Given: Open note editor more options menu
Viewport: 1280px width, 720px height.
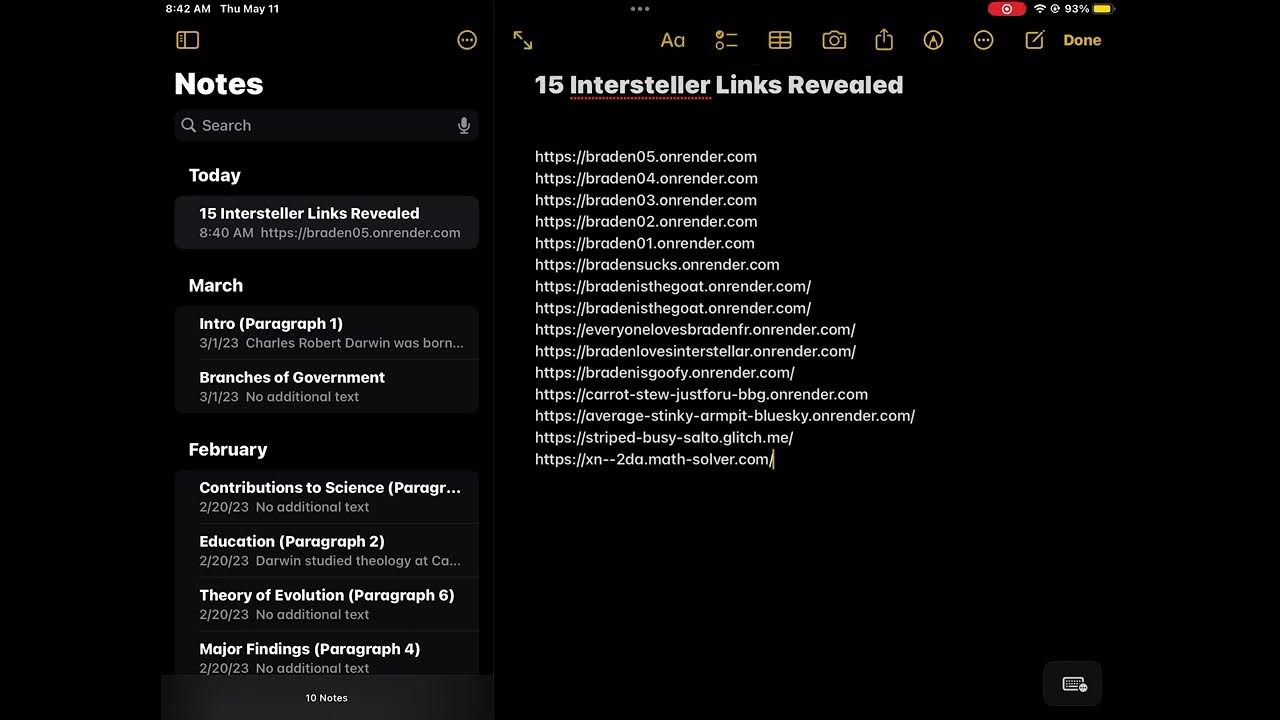Looking at the screenshot, I should [x=984, y=40].
